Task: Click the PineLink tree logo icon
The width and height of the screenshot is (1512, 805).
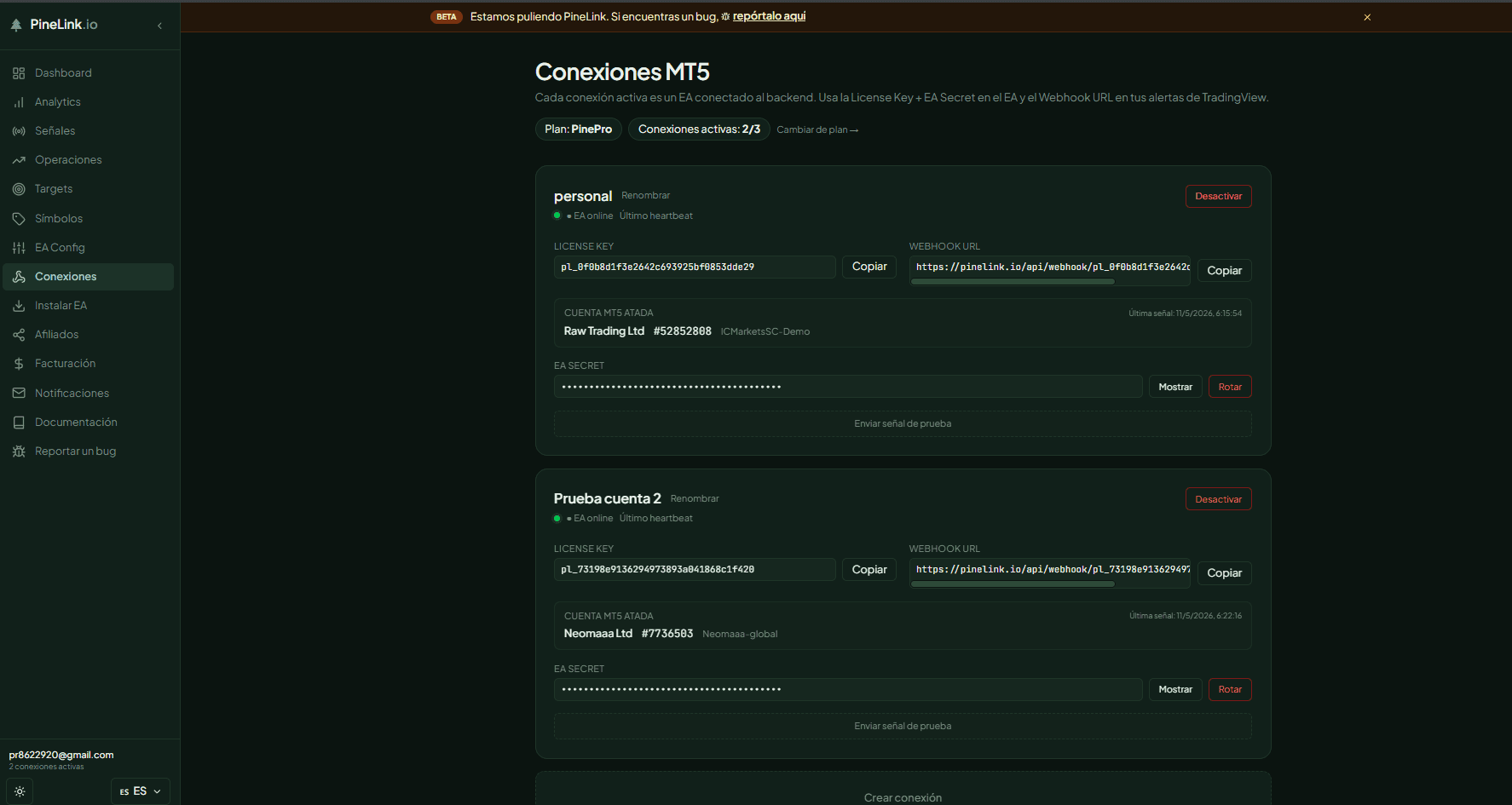Action: coord(16,25)
